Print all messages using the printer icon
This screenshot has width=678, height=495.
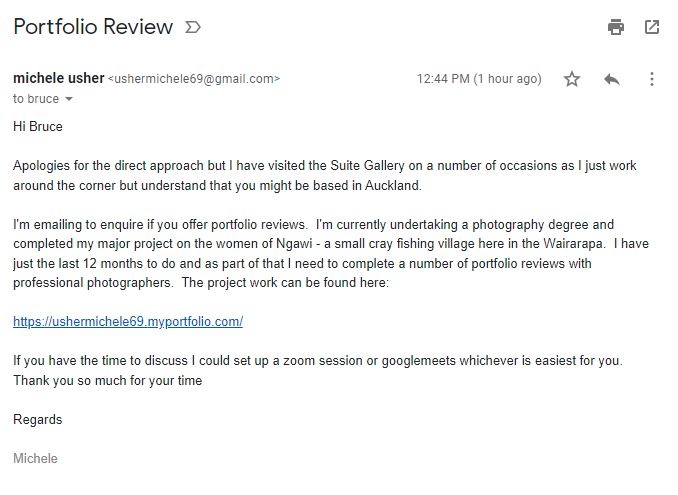[616, 27]
